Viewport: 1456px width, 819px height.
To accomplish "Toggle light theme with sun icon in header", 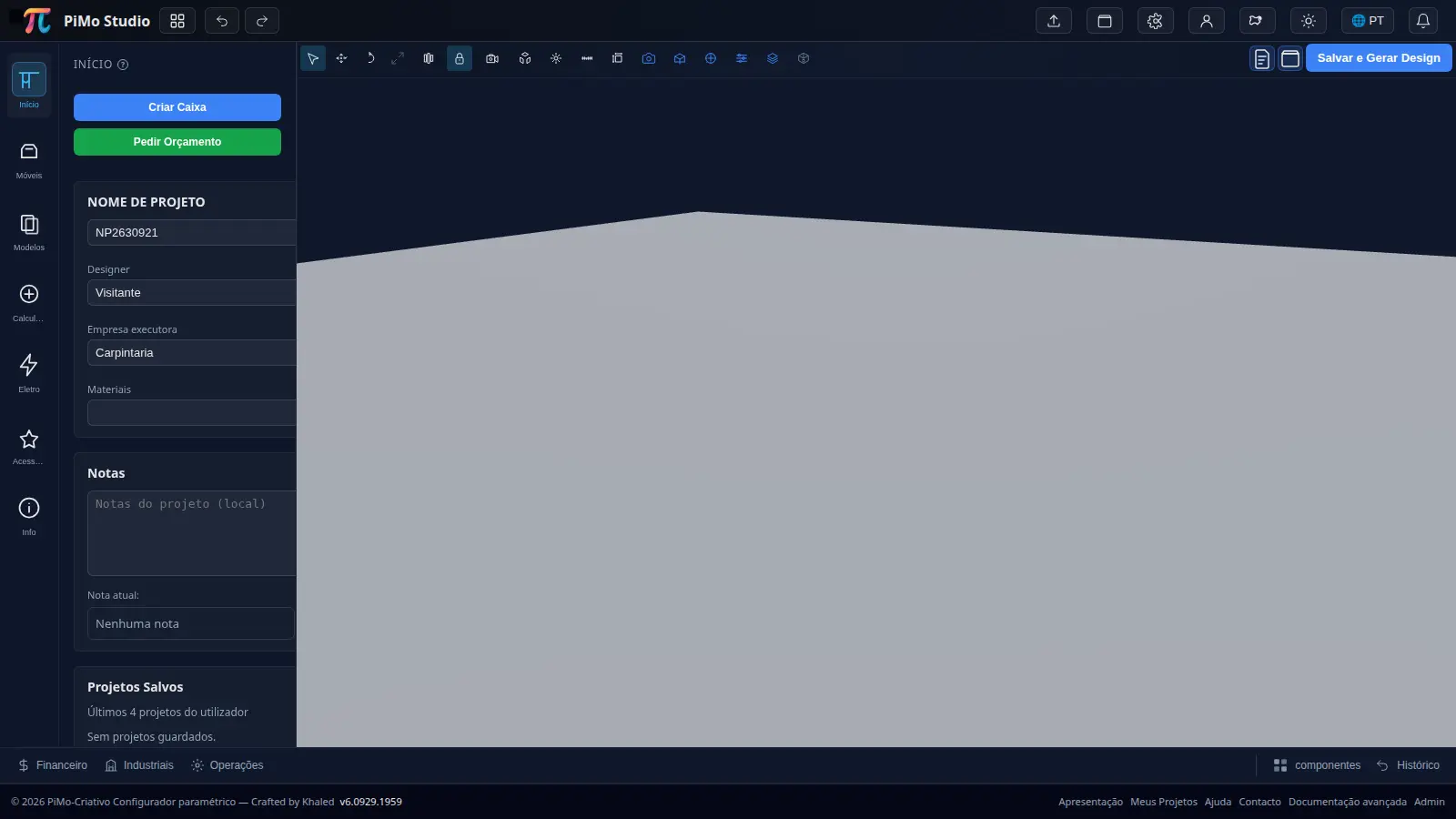I will (1309, 21).
